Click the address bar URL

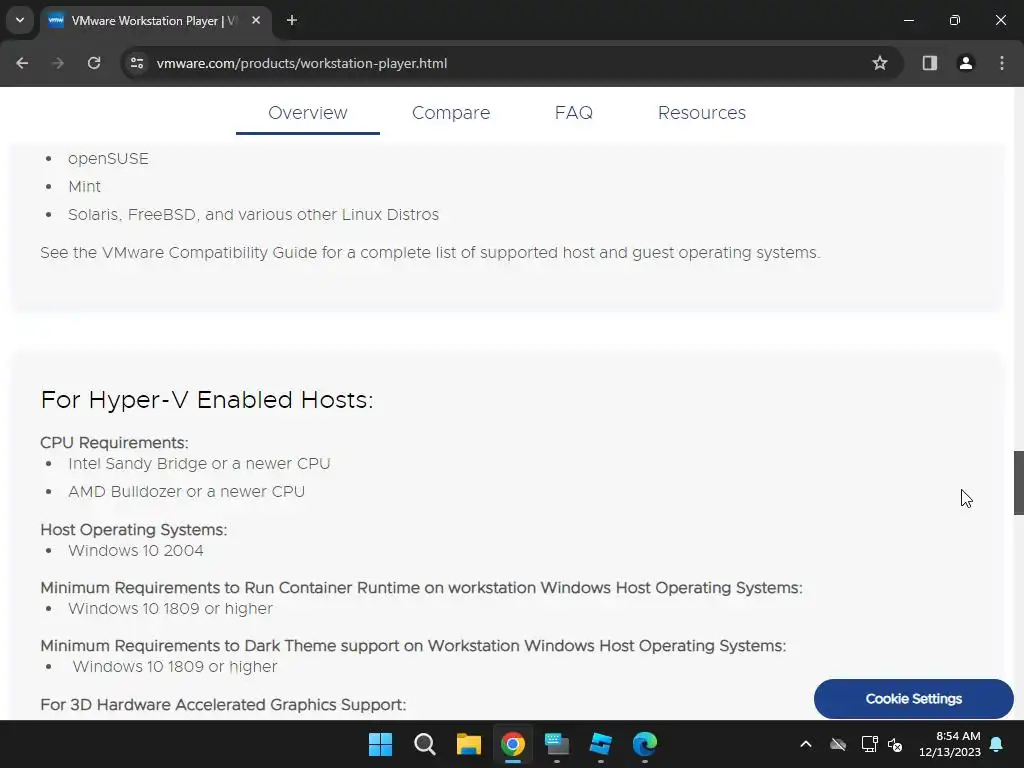tap(302, 63)
